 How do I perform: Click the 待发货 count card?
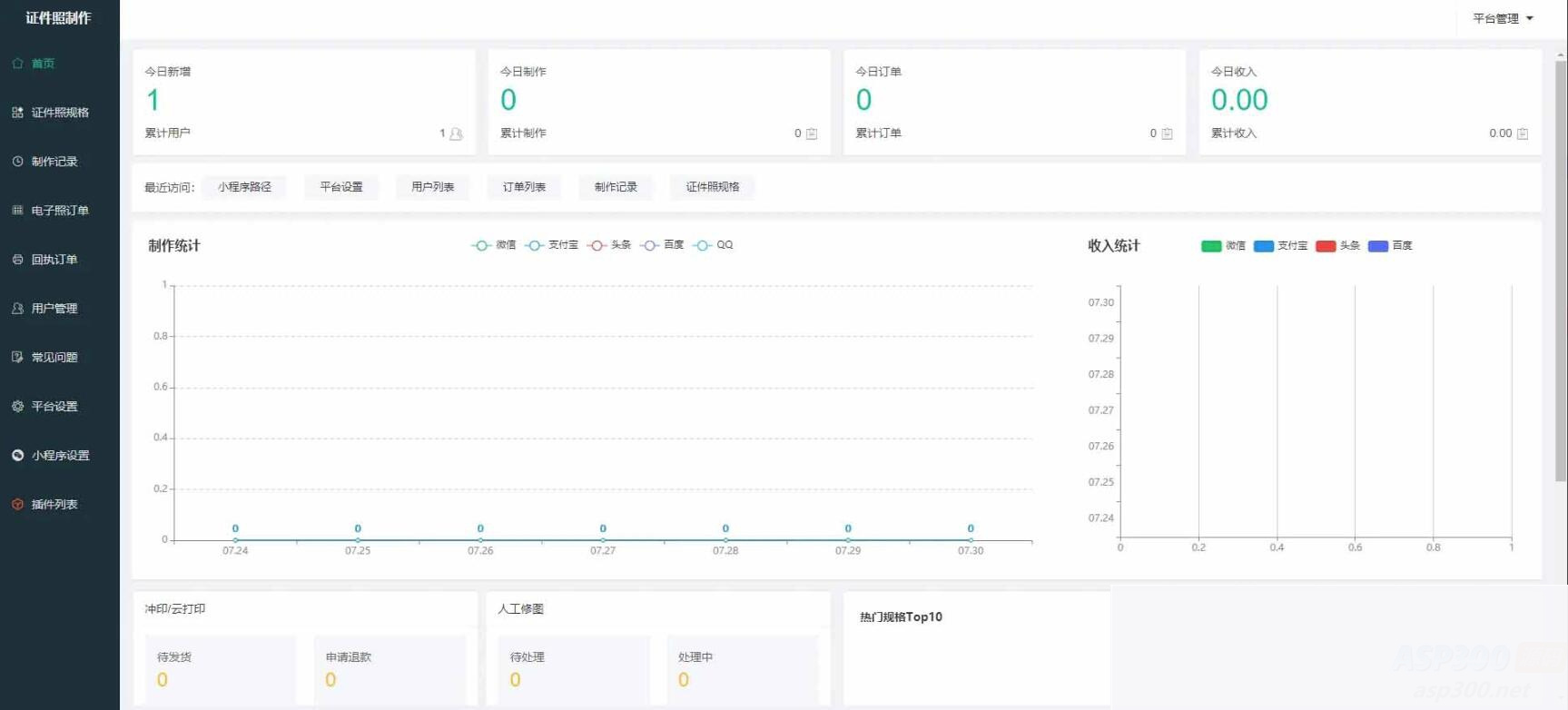221,669
